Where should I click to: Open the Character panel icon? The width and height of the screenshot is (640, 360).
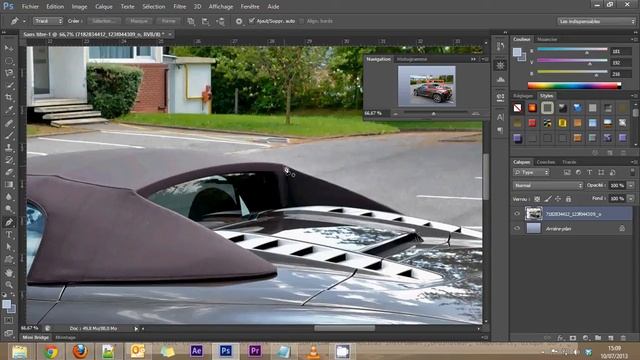500,117
